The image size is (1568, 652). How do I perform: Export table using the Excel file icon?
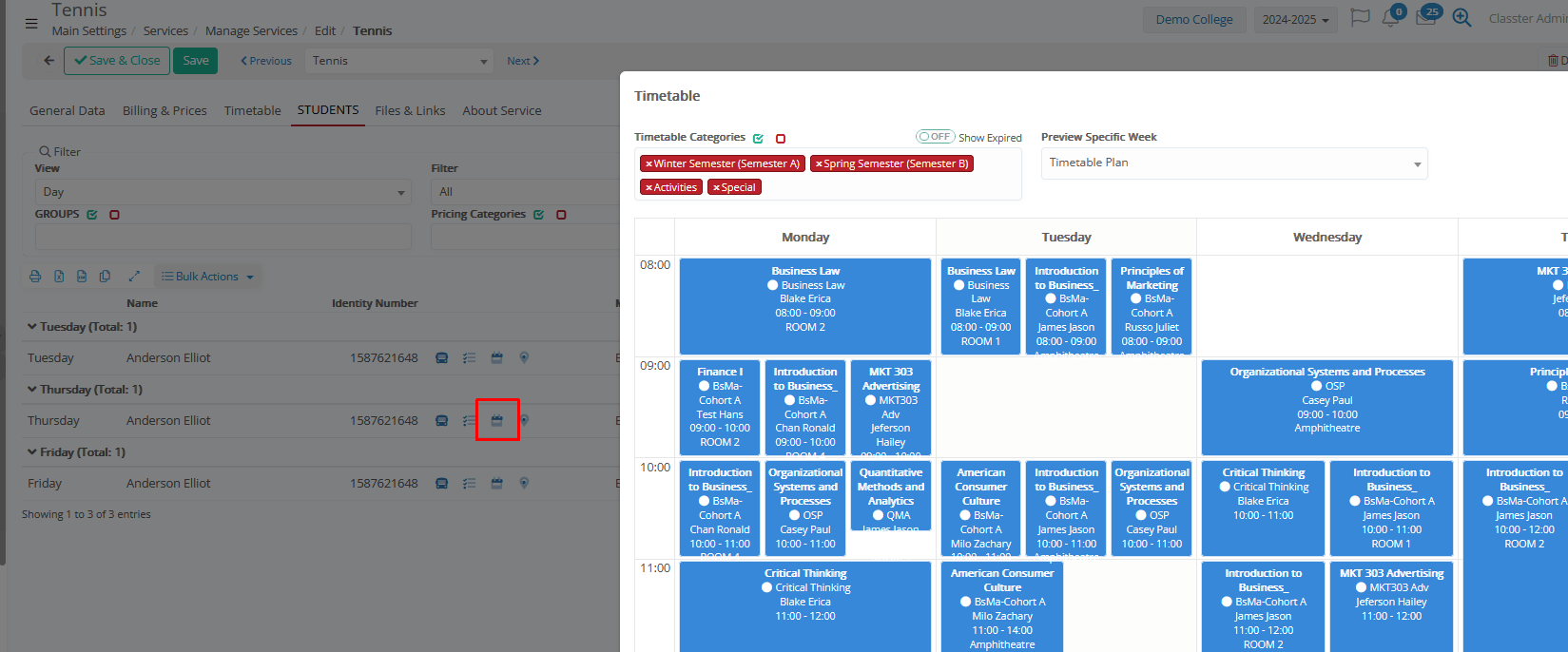[59, 277]
